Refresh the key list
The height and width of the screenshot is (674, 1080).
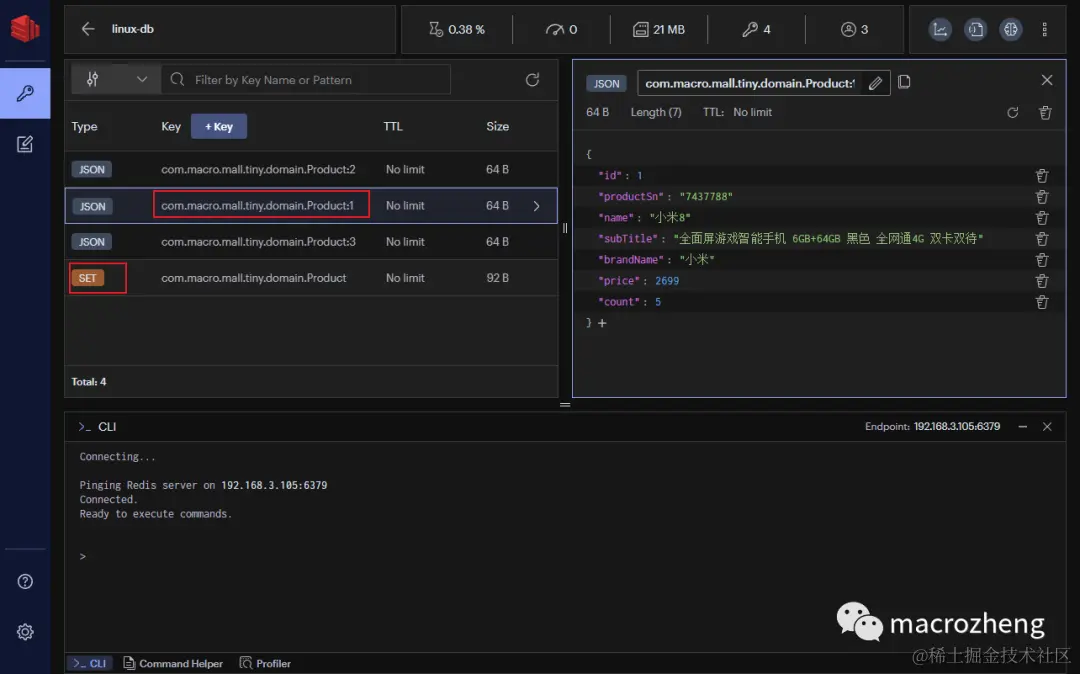pyautogui.click(x=532, y=80)
